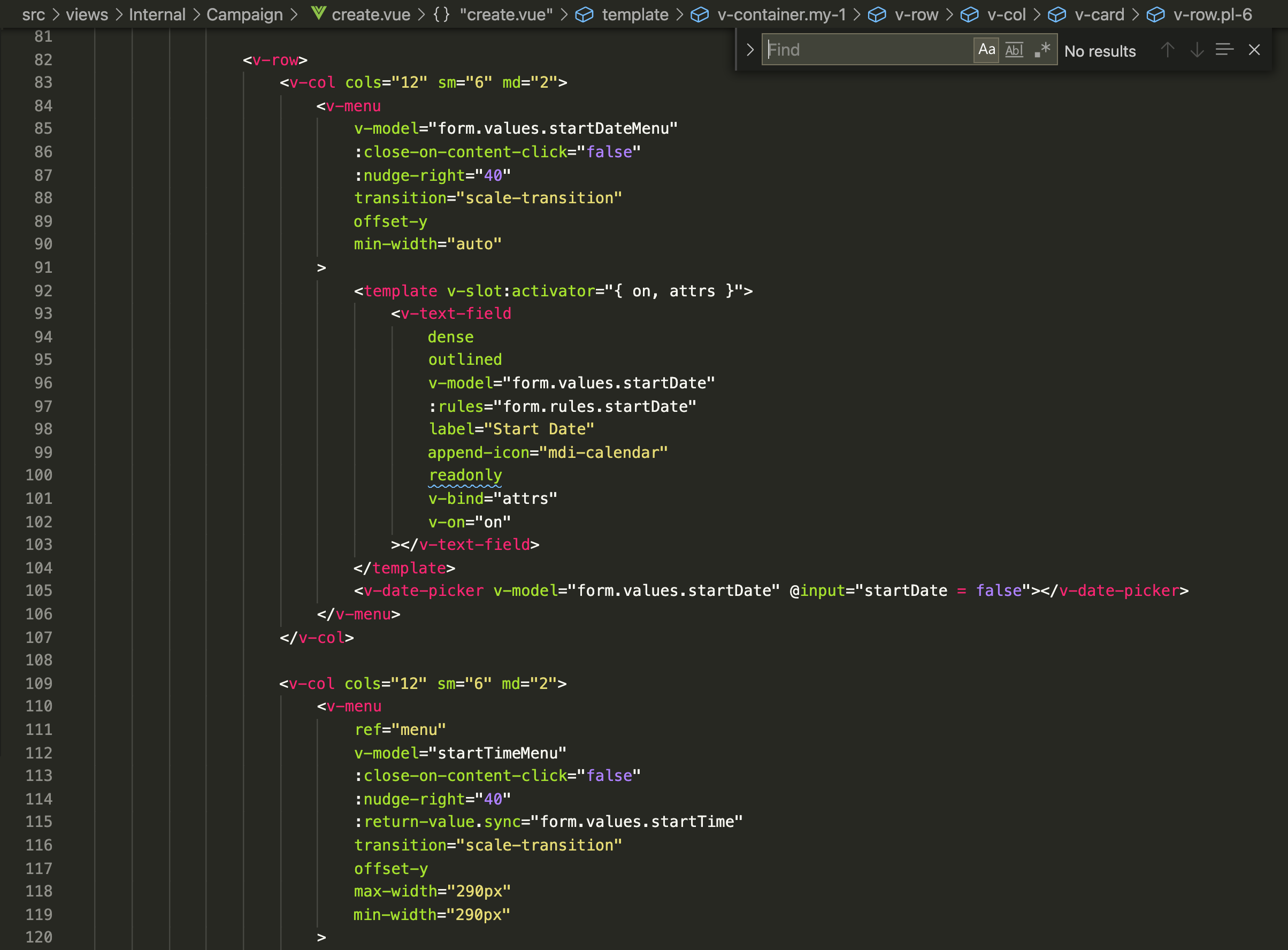The image size is (1288, 950).
Task: Click outlined attribute on line 95
Action: point(465,359)
